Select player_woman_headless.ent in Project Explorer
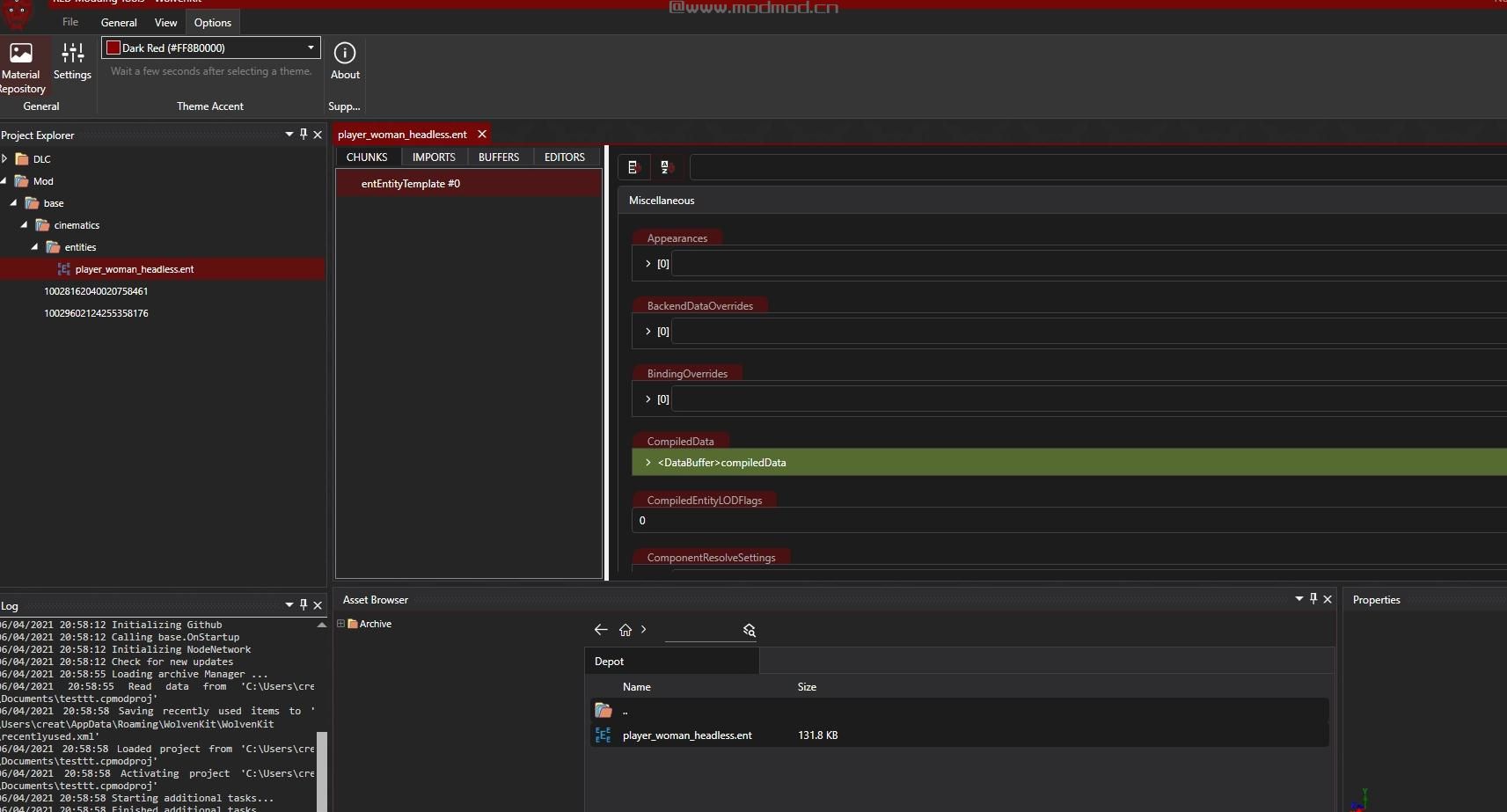Screen dimensions: 1507x812 coord(163,269)
